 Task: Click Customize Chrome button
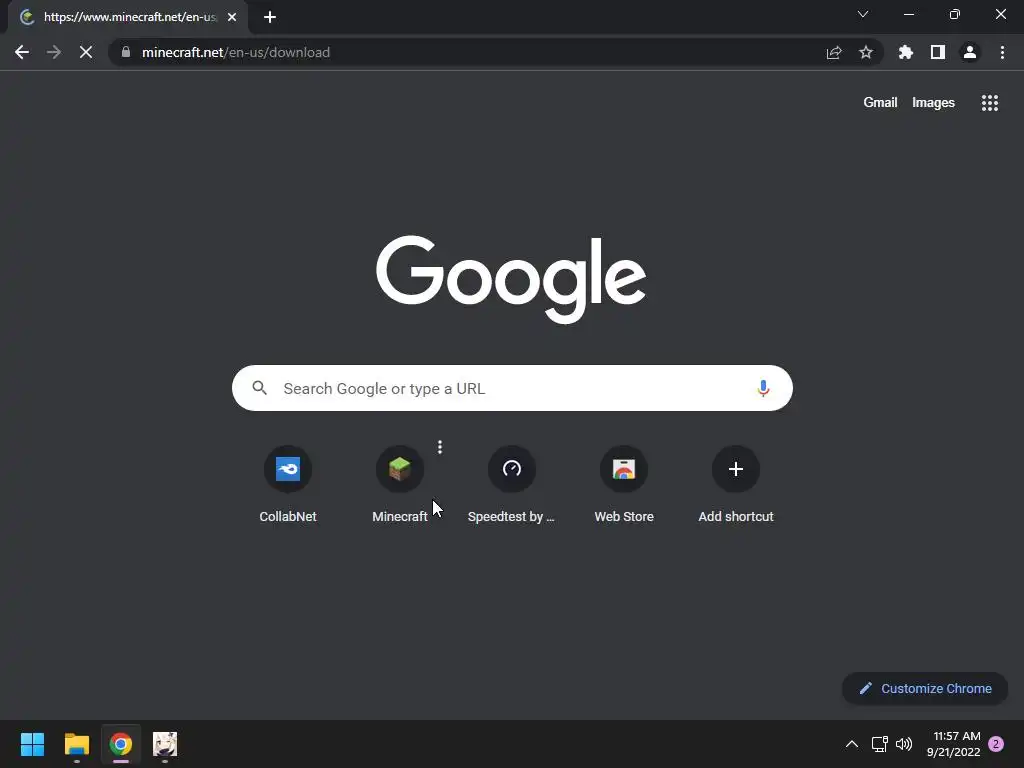point(925,688)
